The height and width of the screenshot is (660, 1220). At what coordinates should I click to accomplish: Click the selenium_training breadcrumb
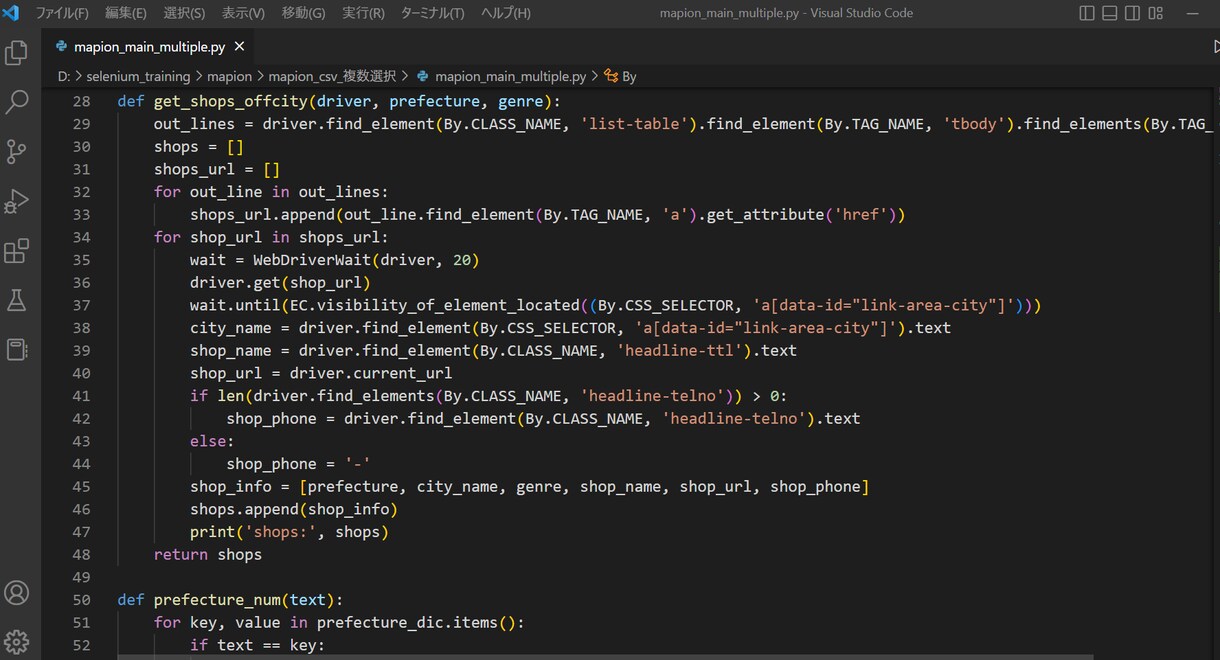[x=138, y=76]
